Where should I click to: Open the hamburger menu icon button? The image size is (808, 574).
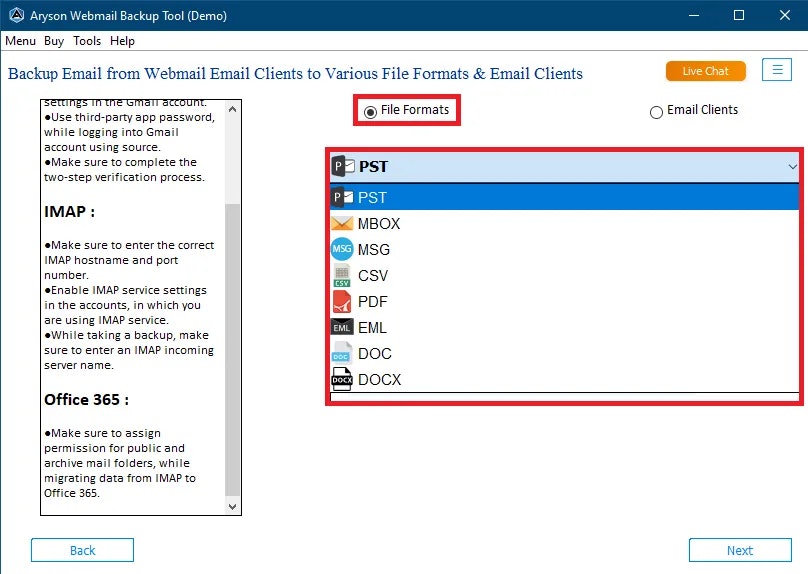777,69
